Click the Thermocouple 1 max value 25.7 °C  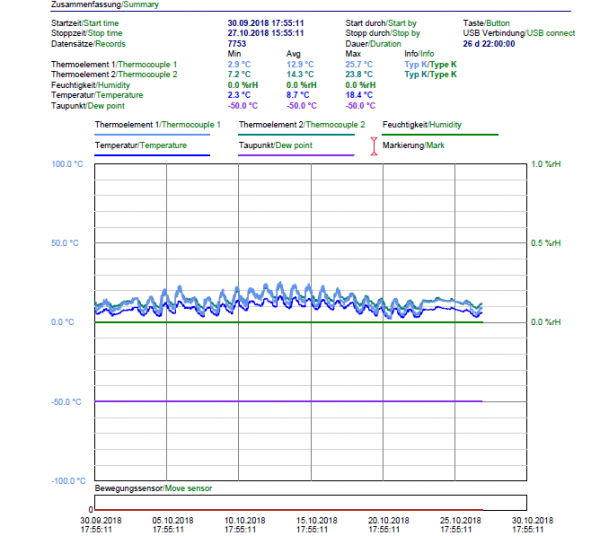pos(359,64)
